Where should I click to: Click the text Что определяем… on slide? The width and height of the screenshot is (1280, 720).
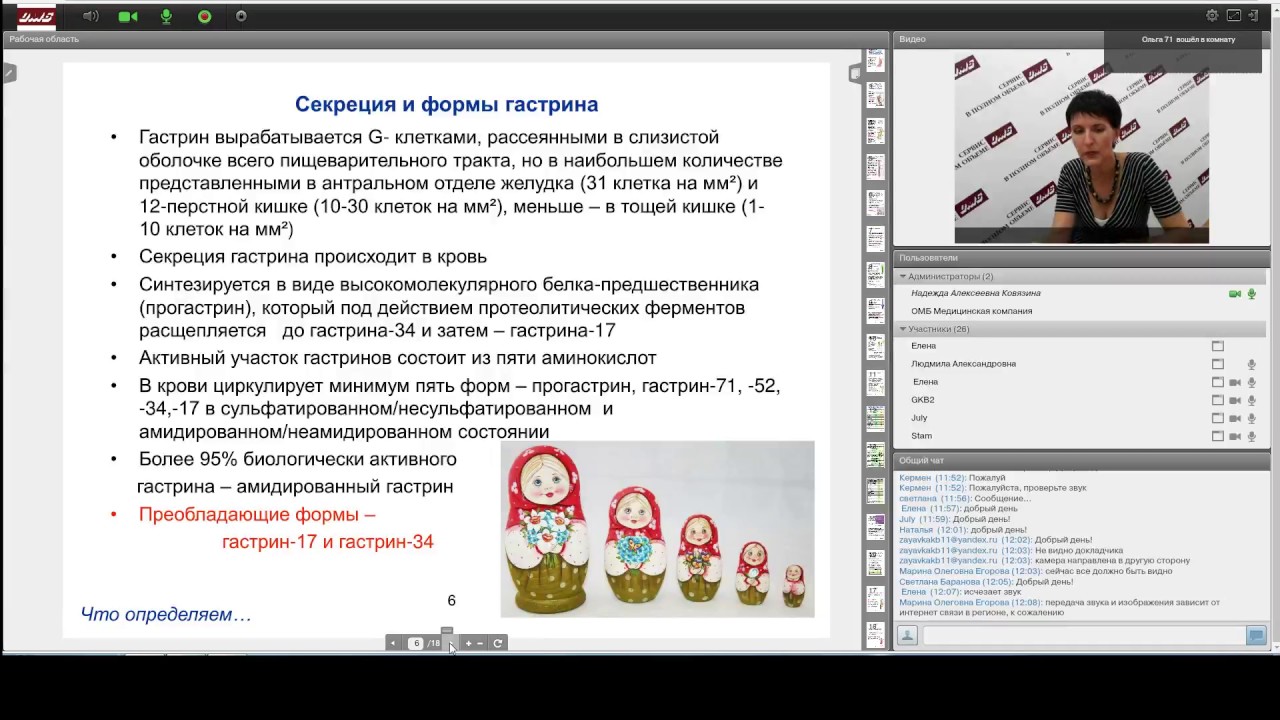(166, 614)
